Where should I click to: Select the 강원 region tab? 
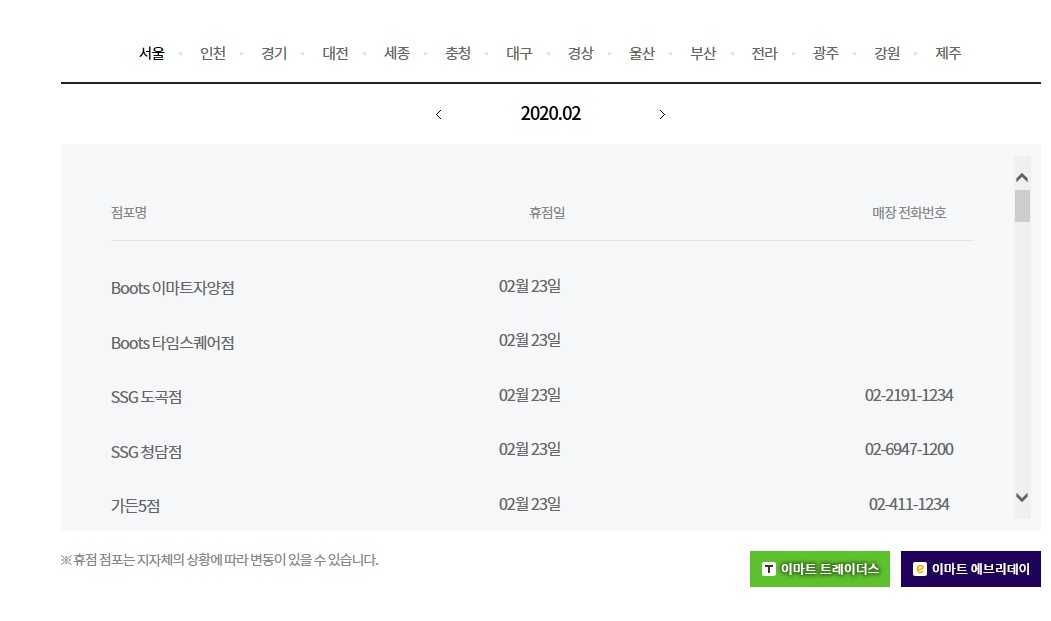[886, 54]
